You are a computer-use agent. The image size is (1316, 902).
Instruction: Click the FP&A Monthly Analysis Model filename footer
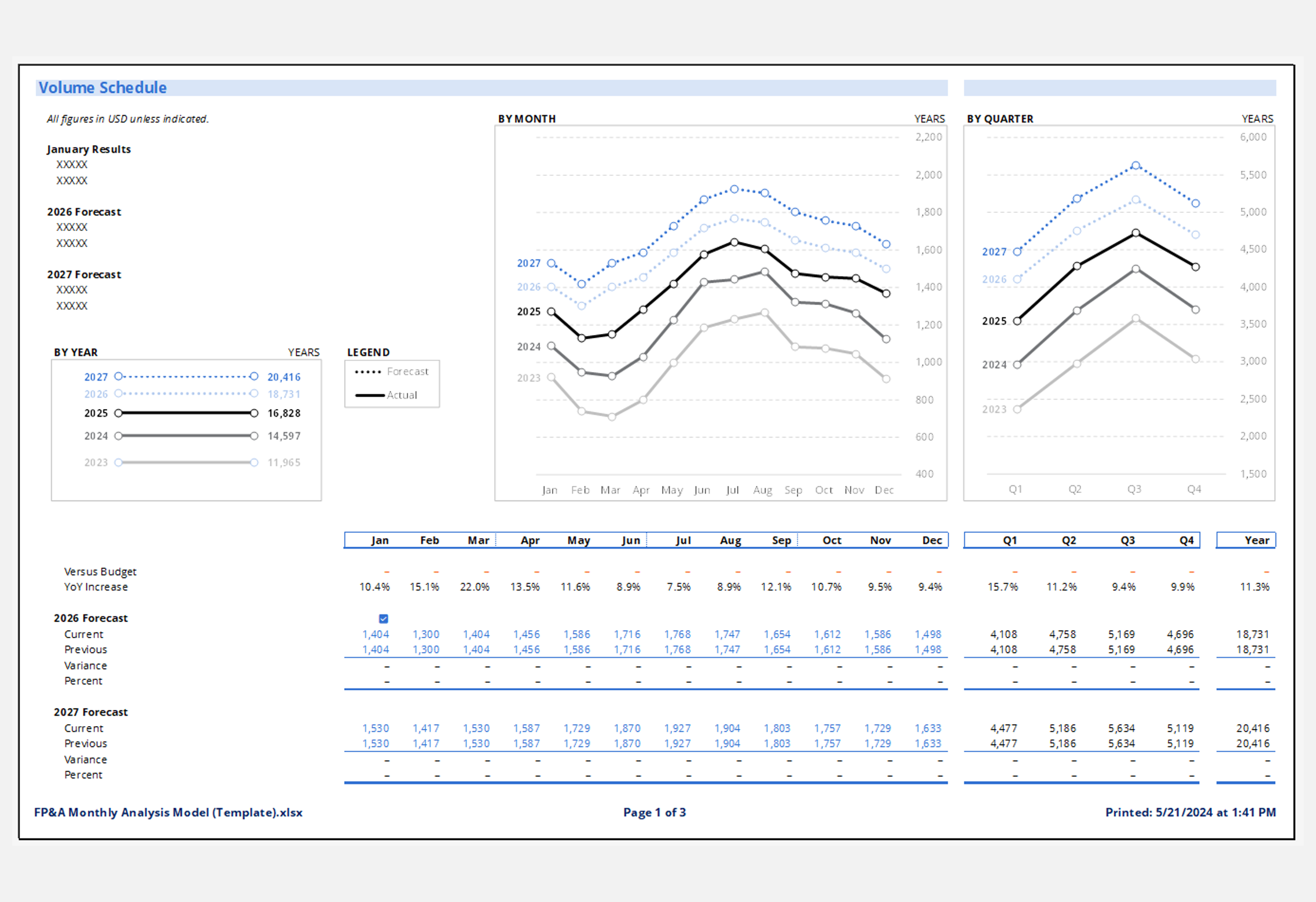point(168,812)
